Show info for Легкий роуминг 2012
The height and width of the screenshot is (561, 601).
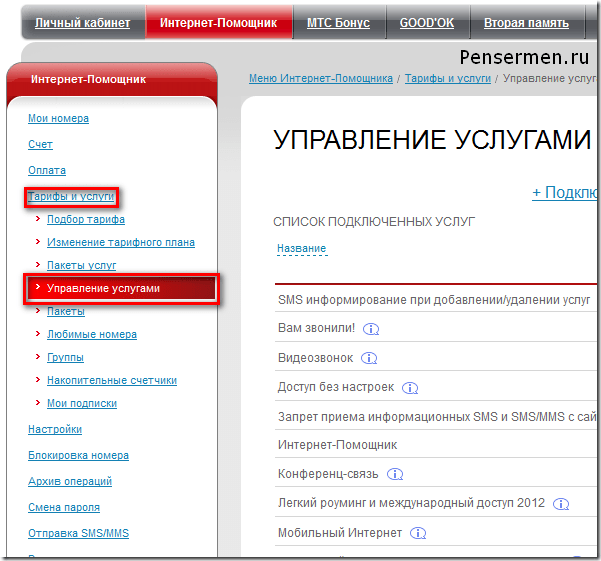[561, 504]
